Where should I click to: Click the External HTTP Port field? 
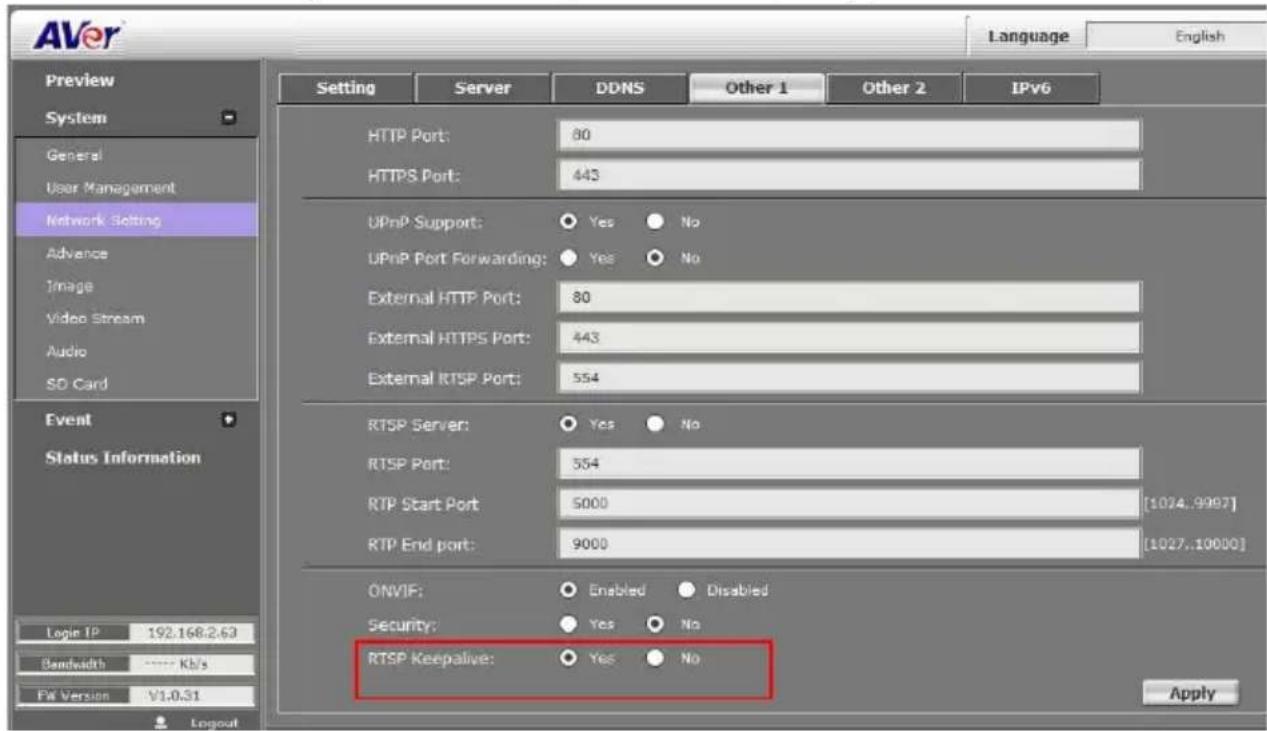848,297
